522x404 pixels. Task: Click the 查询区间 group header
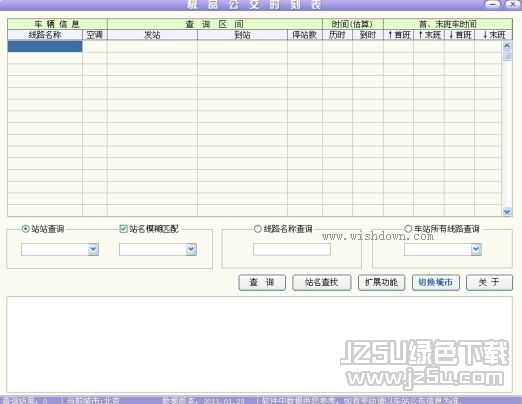(x=215, y=24)
